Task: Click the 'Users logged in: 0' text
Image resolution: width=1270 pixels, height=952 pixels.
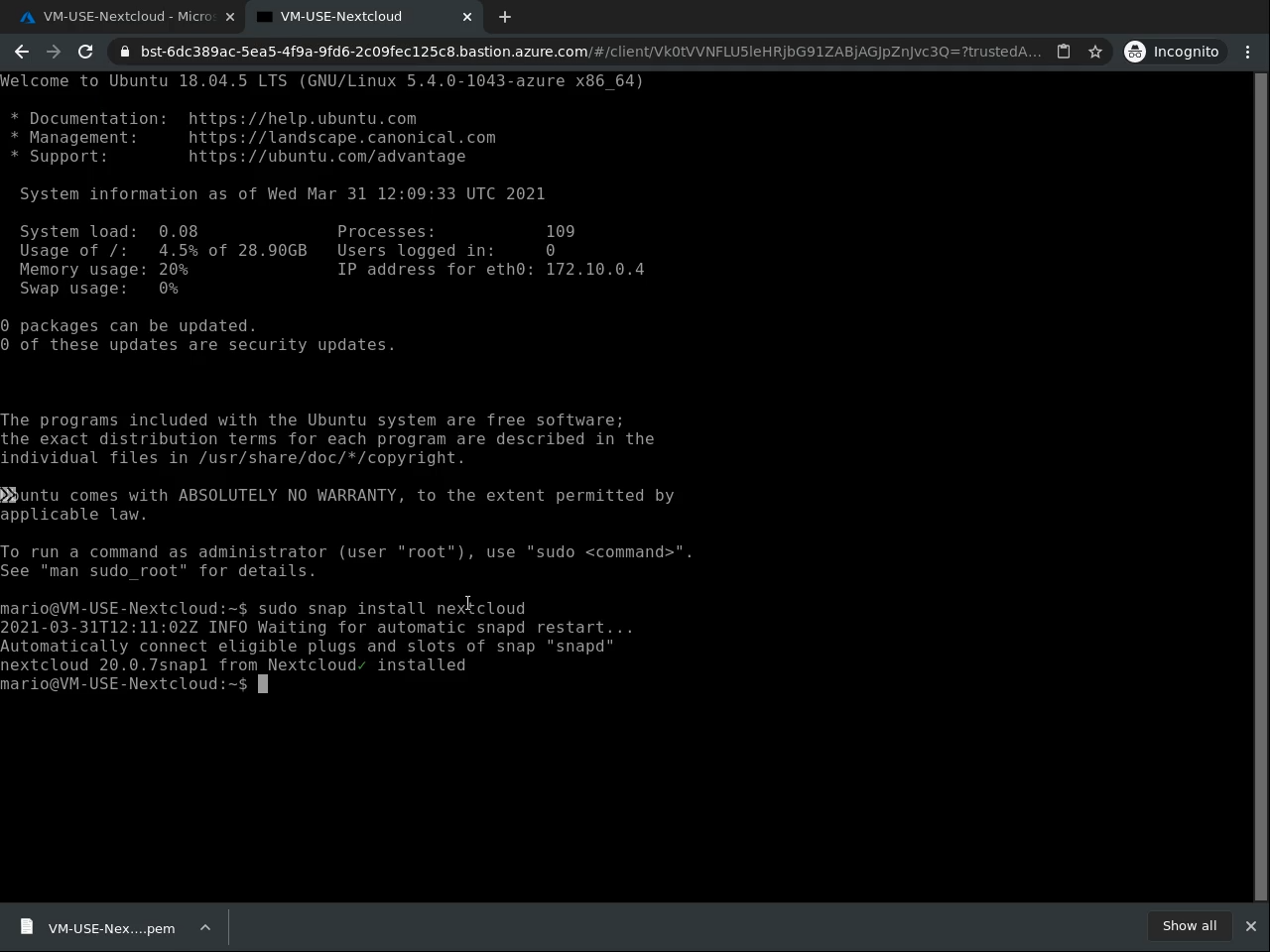Action: click(x=446, y=250)
